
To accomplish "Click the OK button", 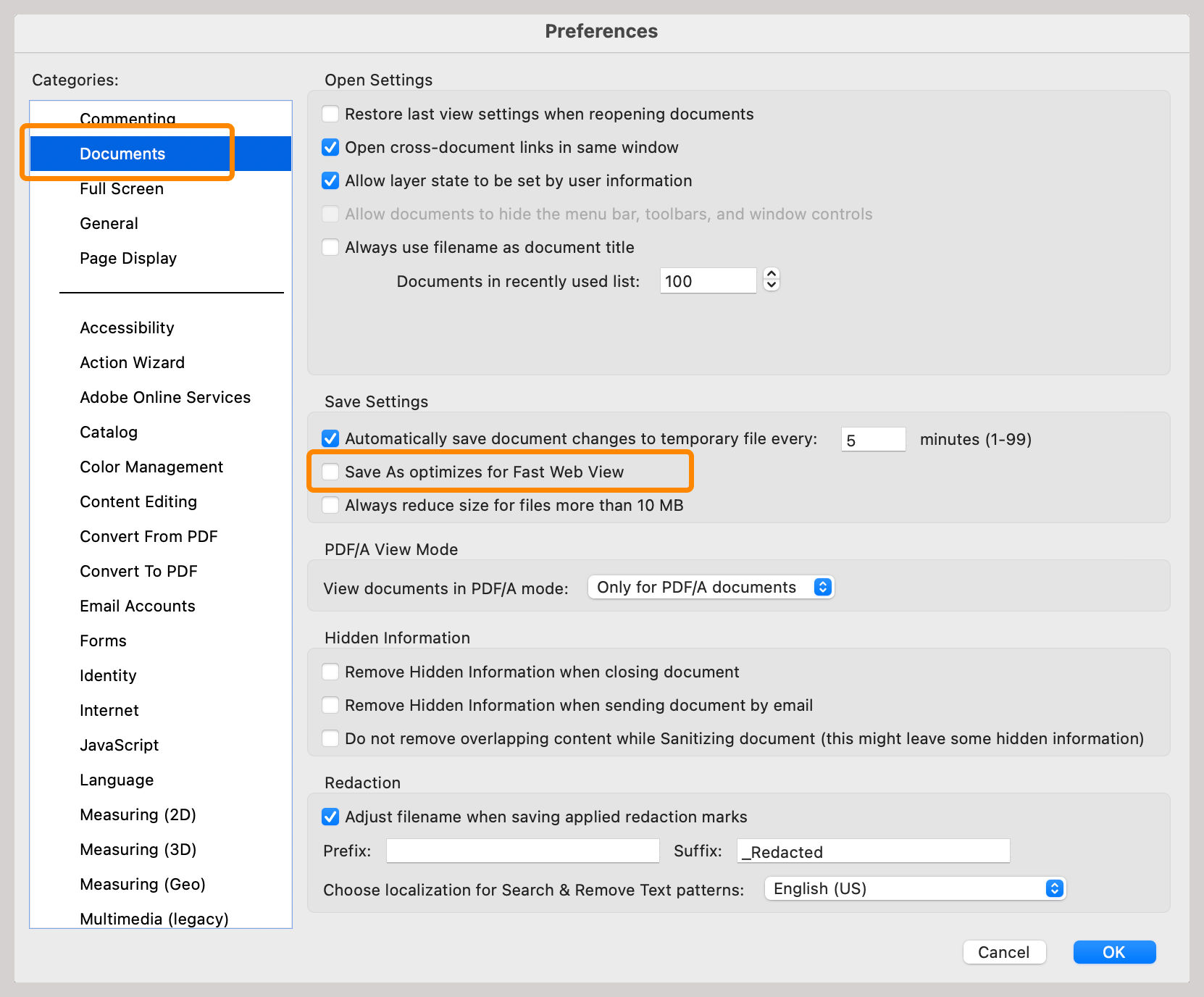I will tap(1113, 952).
